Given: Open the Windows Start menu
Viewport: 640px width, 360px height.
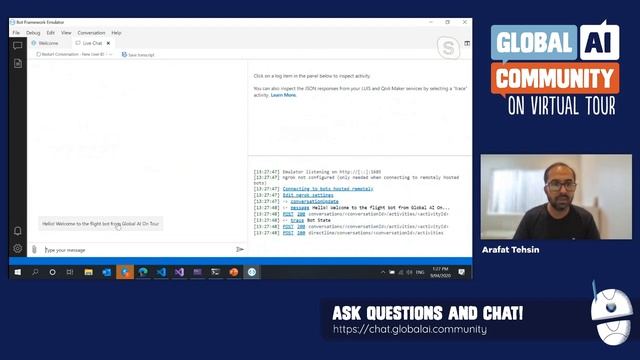Looking at the screenshot, I should click(x=18, y=272).
